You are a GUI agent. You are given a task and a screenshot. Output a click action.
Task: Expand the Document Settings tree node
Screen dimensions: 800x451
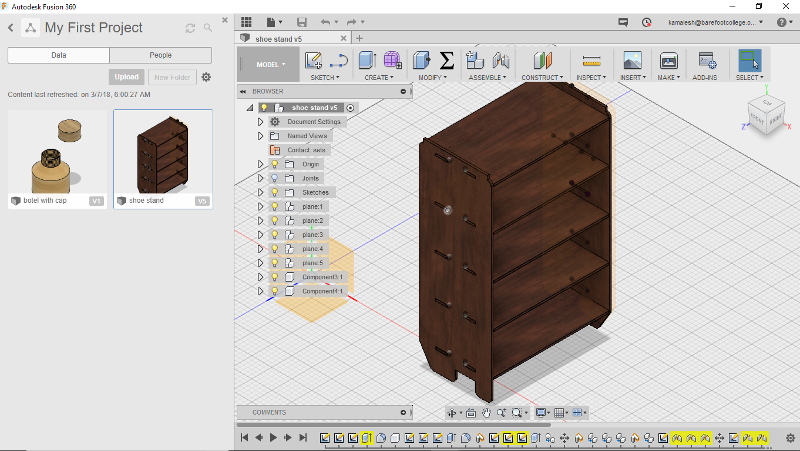[261, 122]
